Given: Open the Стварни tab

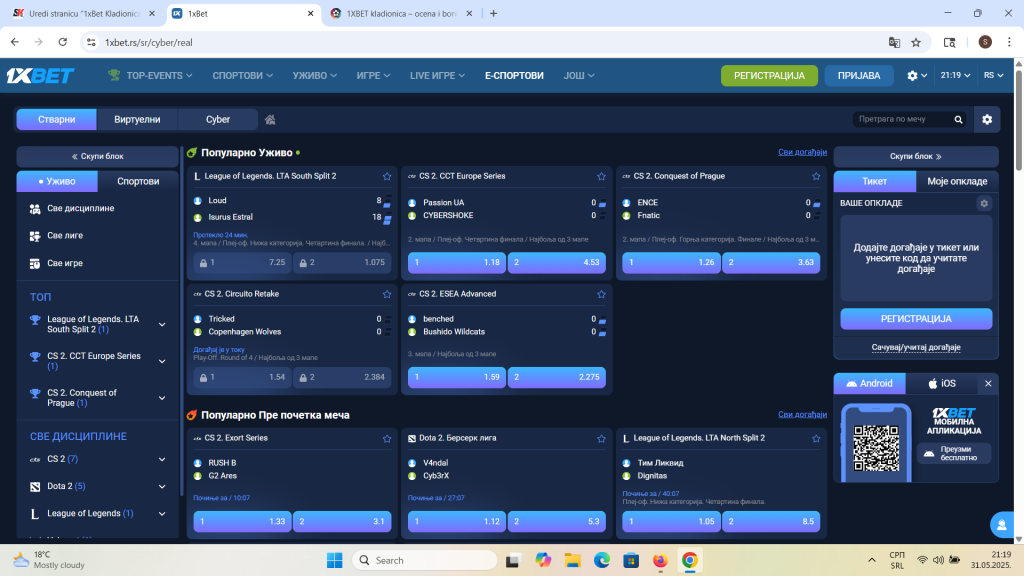Looking at the screenshot, I should (x=57, y=120).
